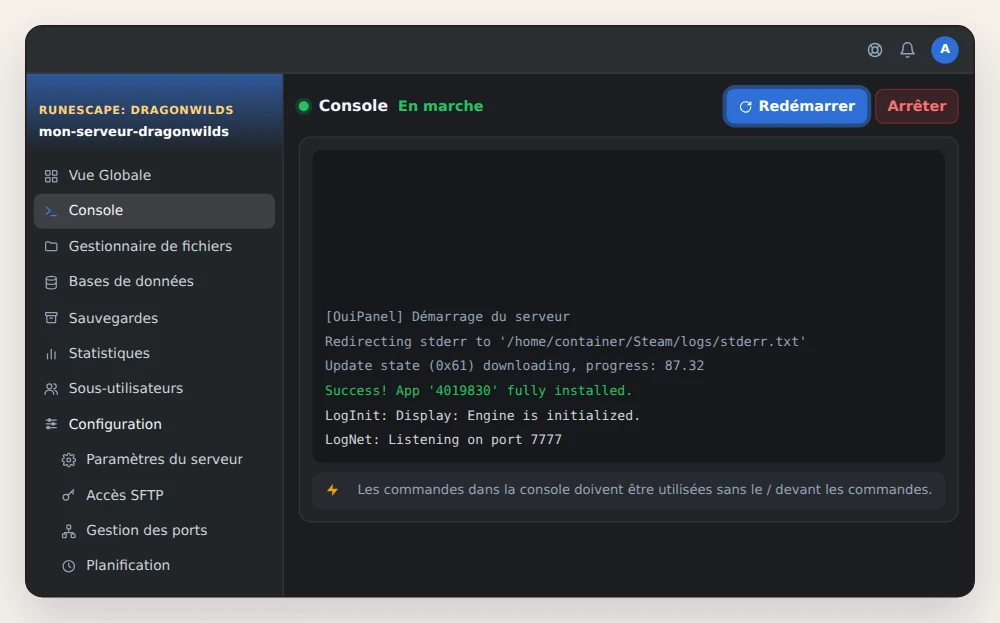Click the green server status dot

[x=304, y=106]
